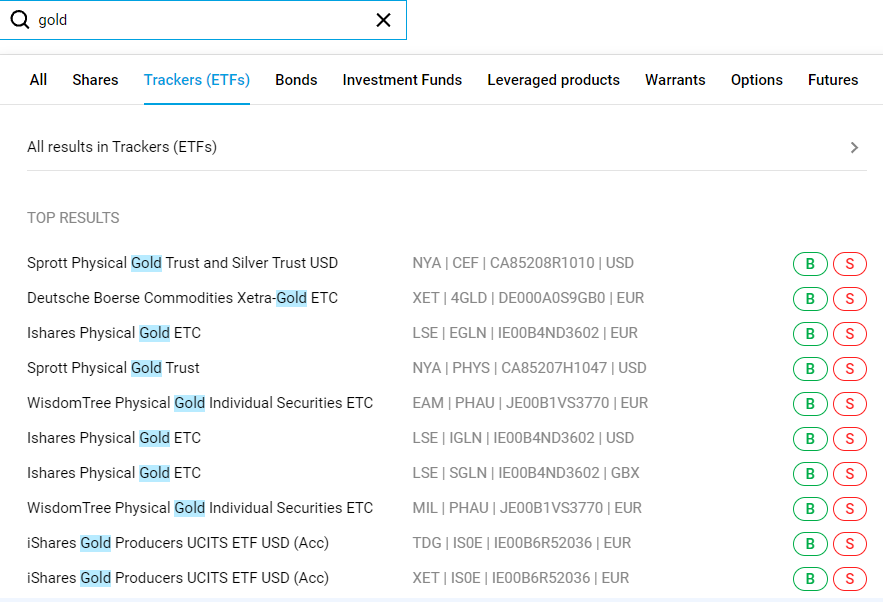This screenshot has width=883, height=602.
Task: Click All results in Trackers (ETFs) link
Action: [122, 147]
